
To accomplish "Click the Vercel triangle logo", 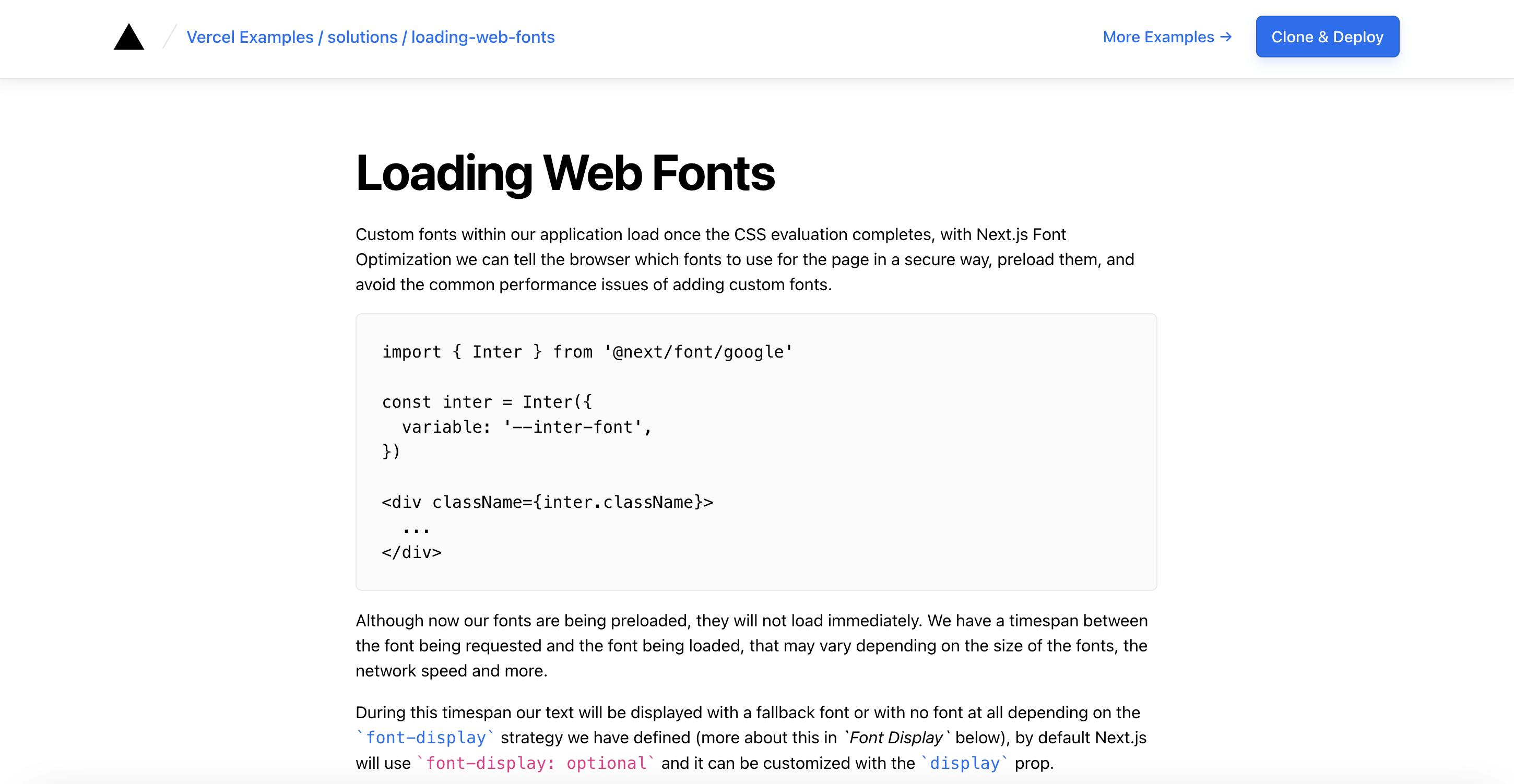I will click(x=129, y=37).
